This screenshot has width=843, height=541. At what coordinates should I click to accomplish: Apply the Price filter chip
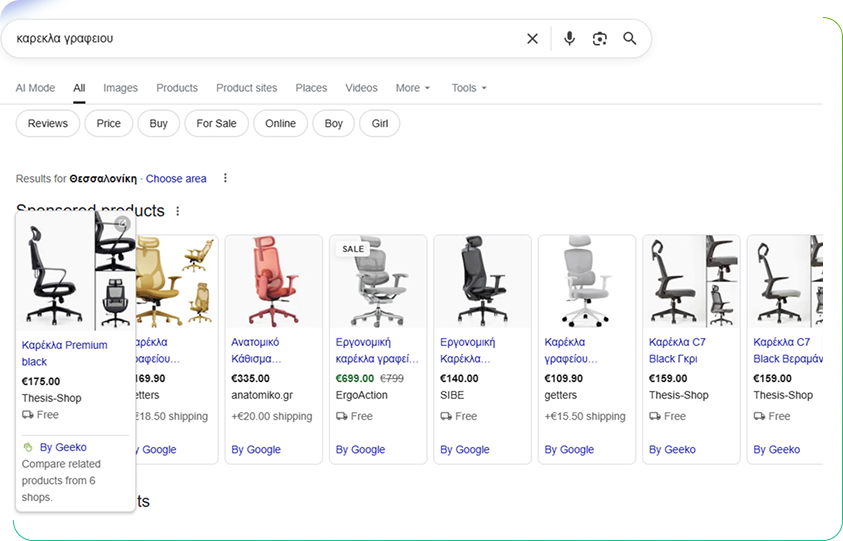[109, 123]
